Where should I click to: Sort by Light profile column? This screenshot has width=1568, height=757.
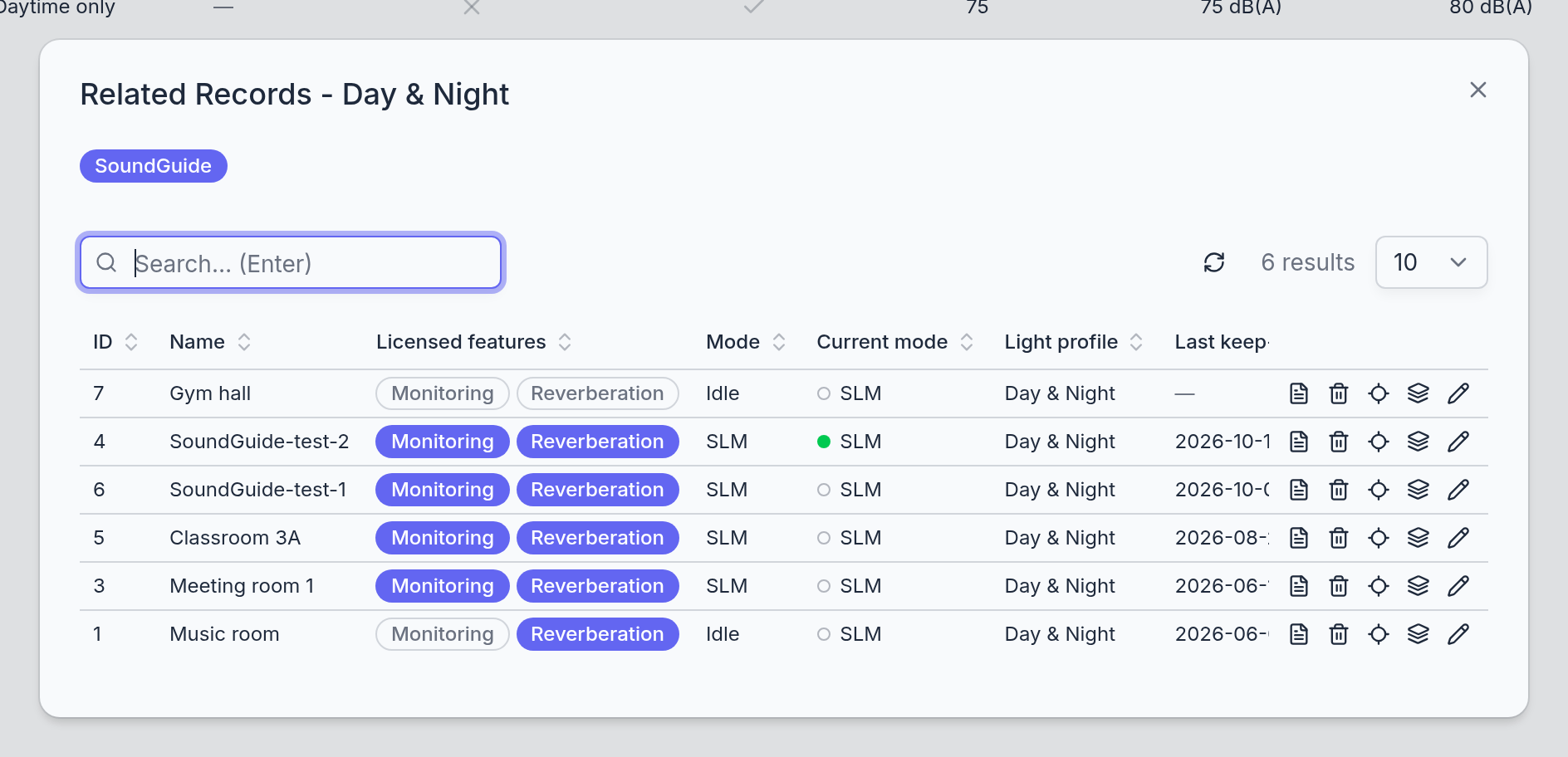tap(1074, 342)
